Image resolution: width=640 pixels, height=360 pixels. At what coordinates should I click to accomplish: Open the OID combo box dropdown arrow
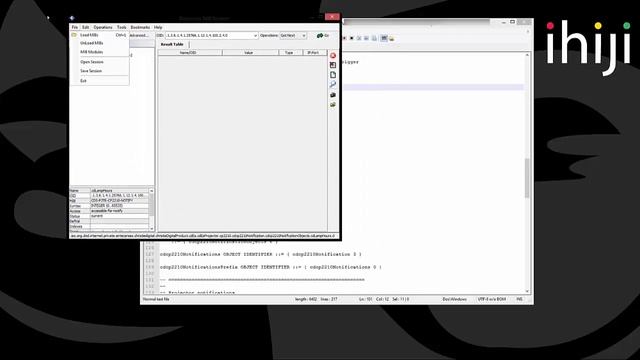[x=256, y=36]
